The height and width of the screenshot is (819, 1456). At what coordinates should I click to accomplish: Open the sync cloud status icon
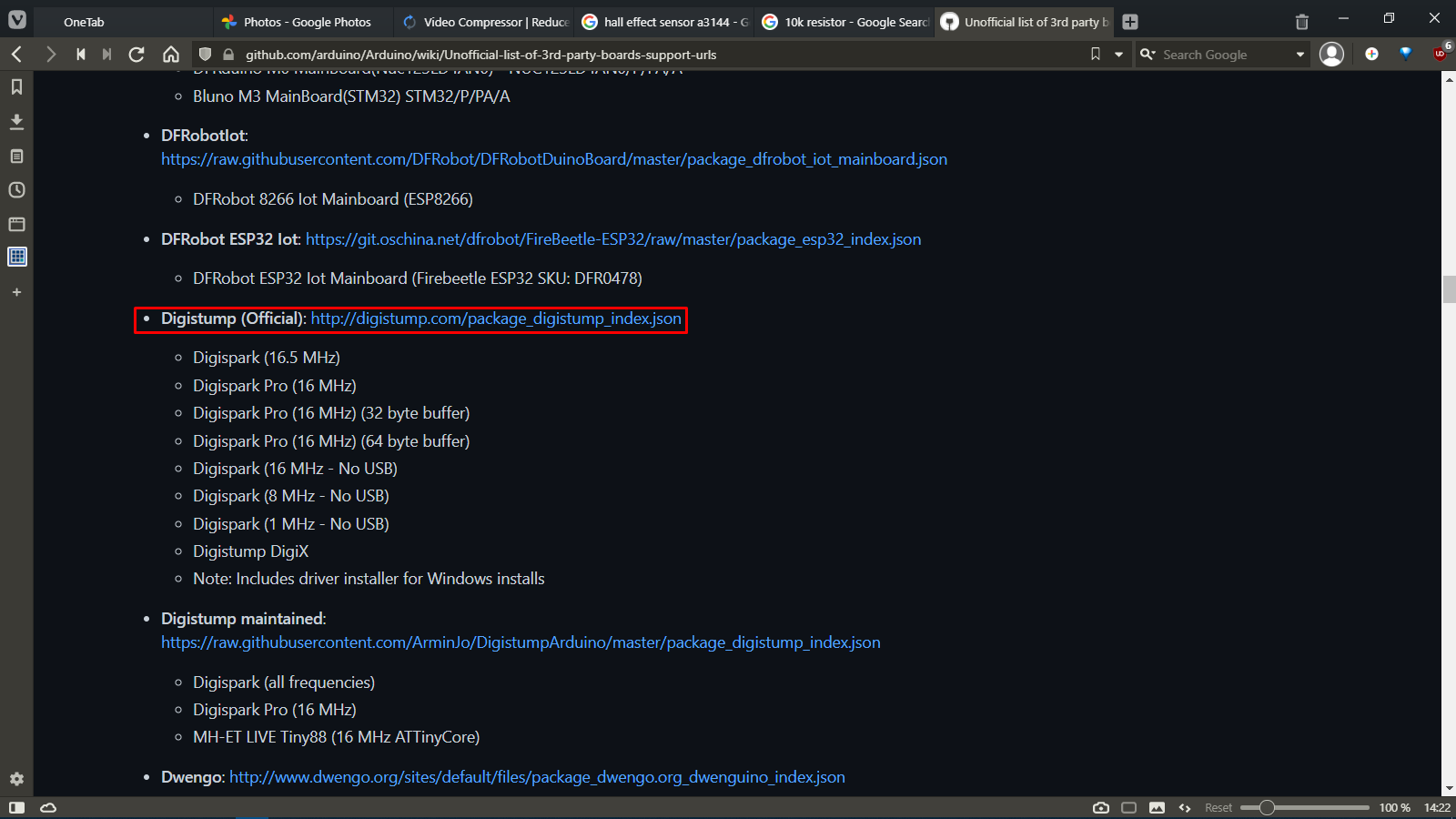48,807
